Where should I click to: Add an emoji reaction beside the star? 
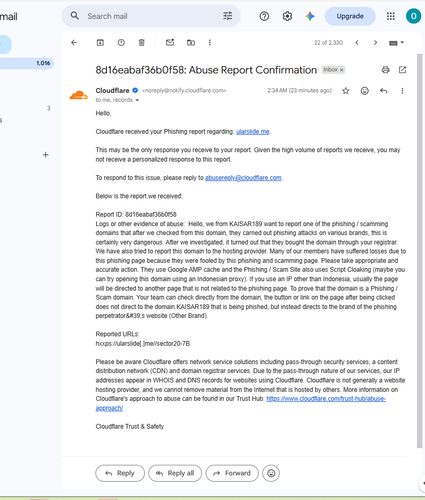coord(365,91)
